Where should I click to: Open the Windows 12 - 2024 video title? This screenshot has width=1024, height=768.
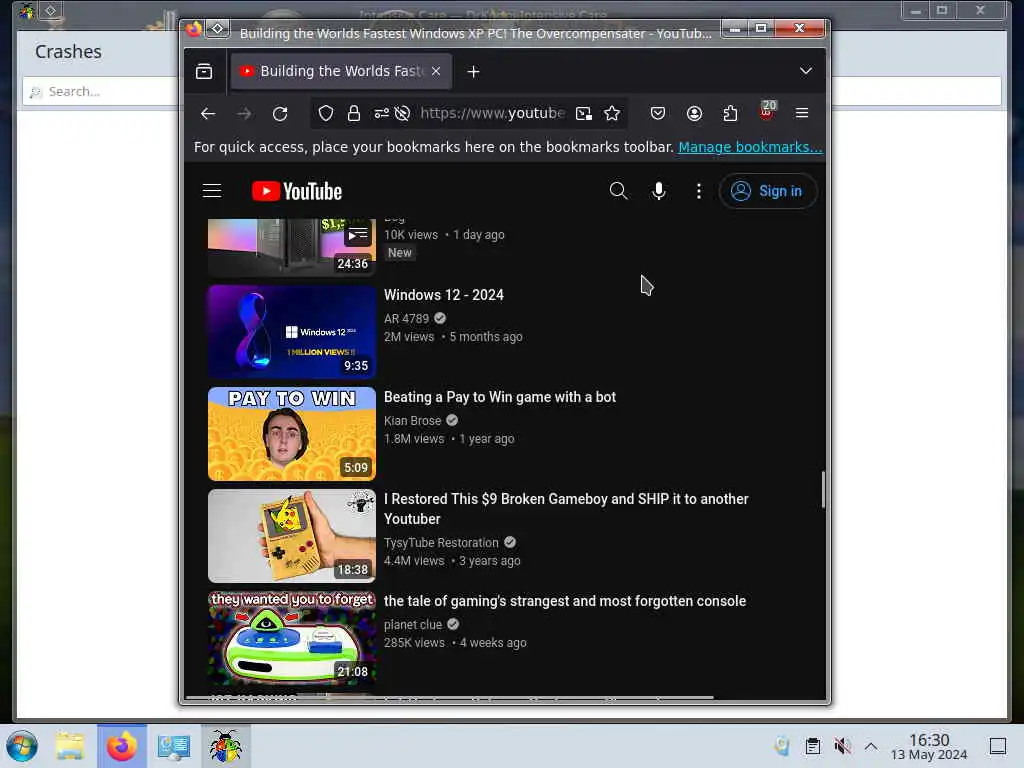(443, 295)
